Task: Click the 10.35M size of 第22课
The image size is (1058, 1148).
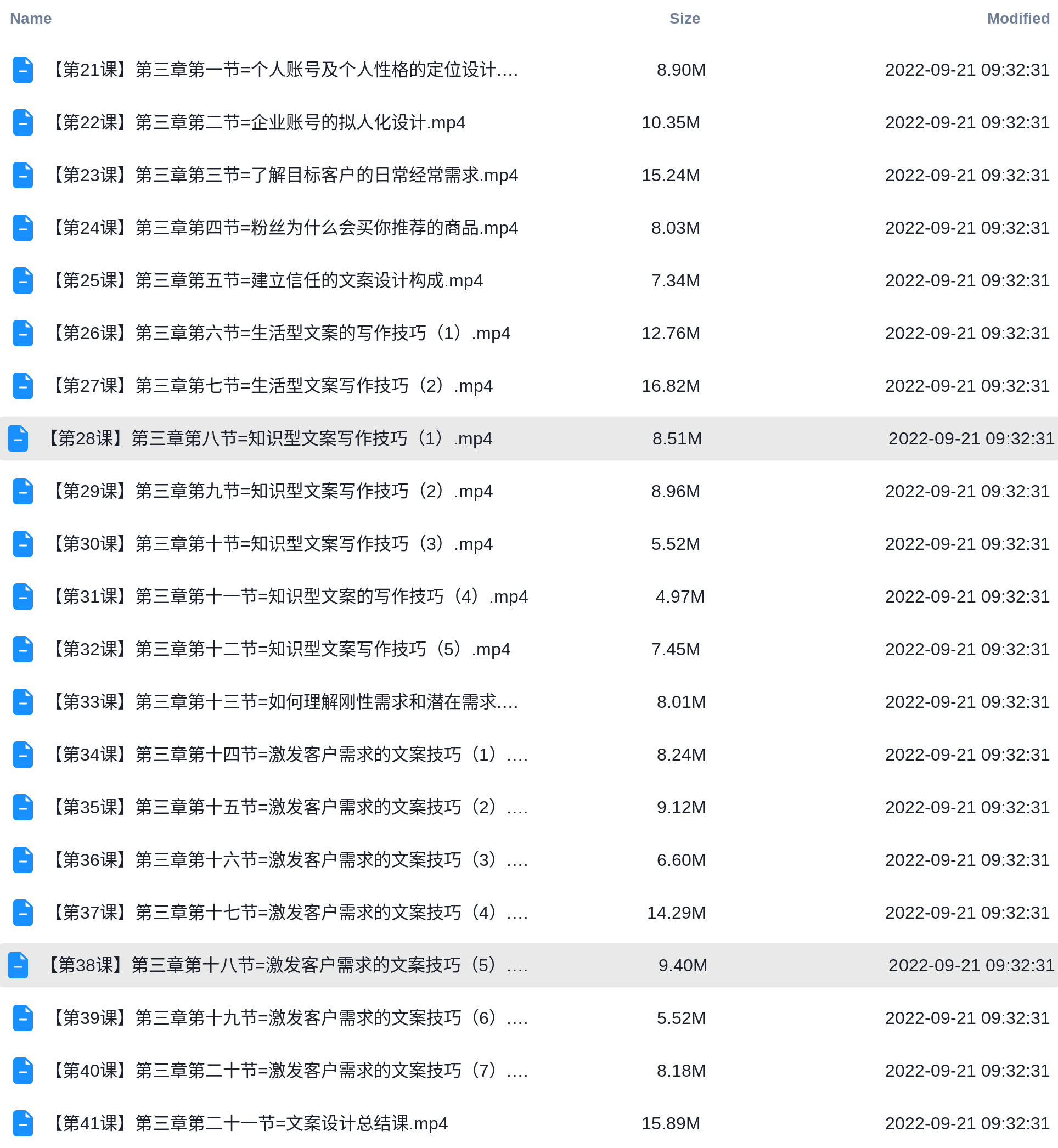Action: point(671,122)
